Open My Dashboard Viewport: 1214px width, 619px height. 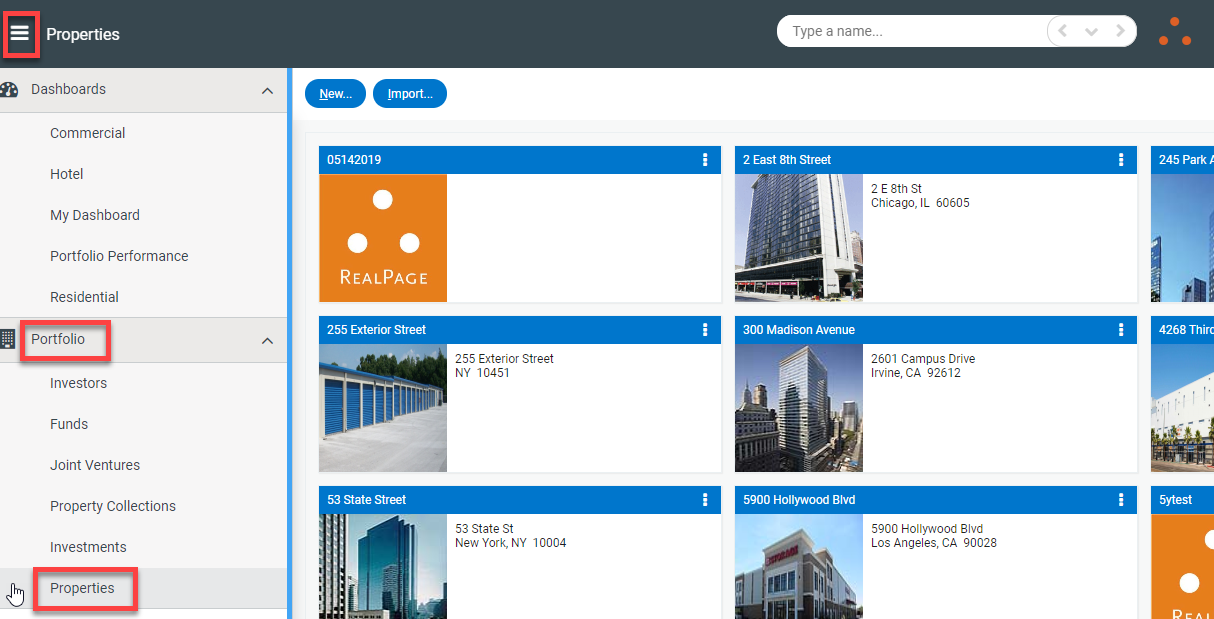[95, 215]
